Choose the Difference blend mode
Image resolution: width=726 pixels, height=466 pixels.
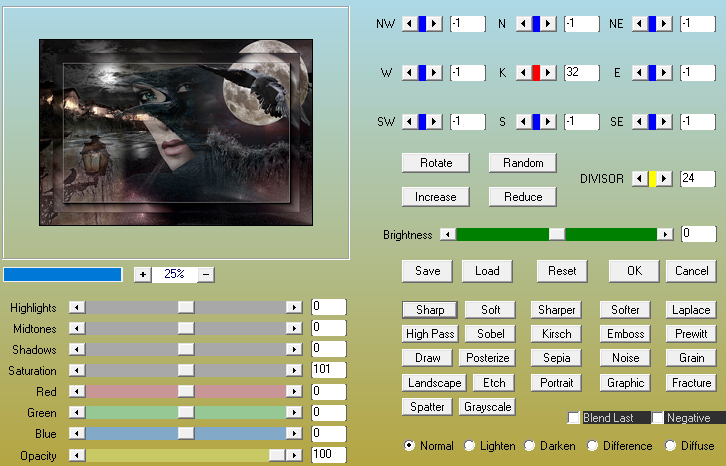[593, 446]
